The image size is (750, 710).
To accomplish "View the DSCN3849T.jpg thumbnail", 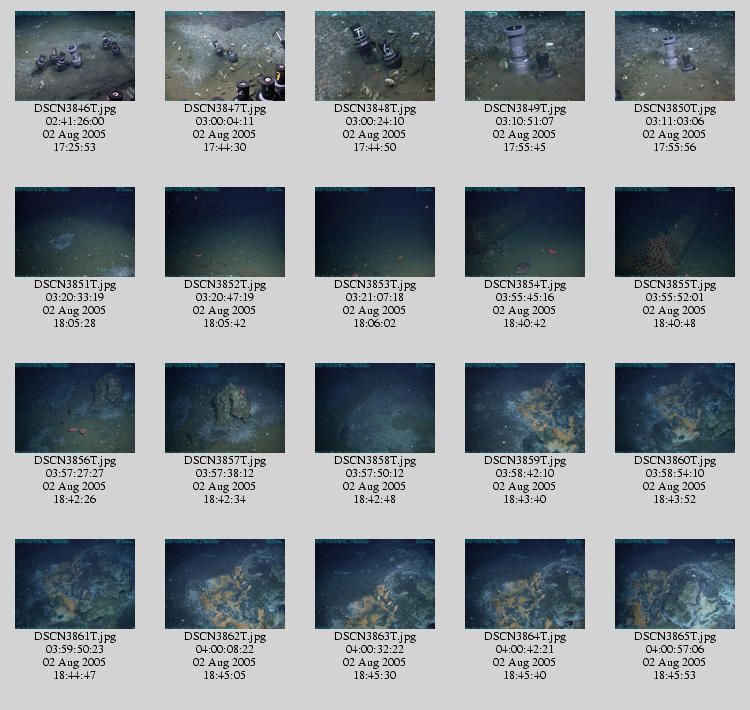I will click(x=525, y=56).
